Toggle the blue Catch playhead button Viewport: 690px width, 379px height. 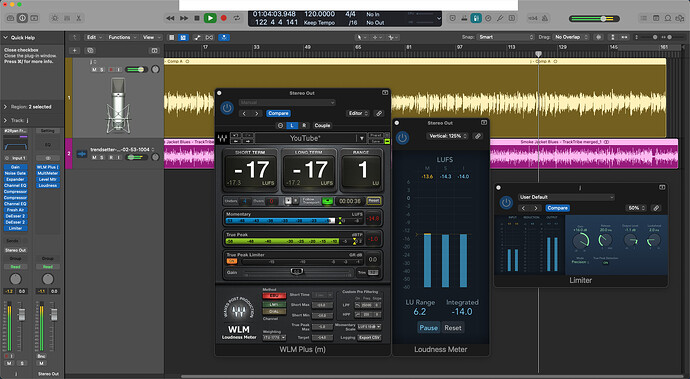click(224, 37)
